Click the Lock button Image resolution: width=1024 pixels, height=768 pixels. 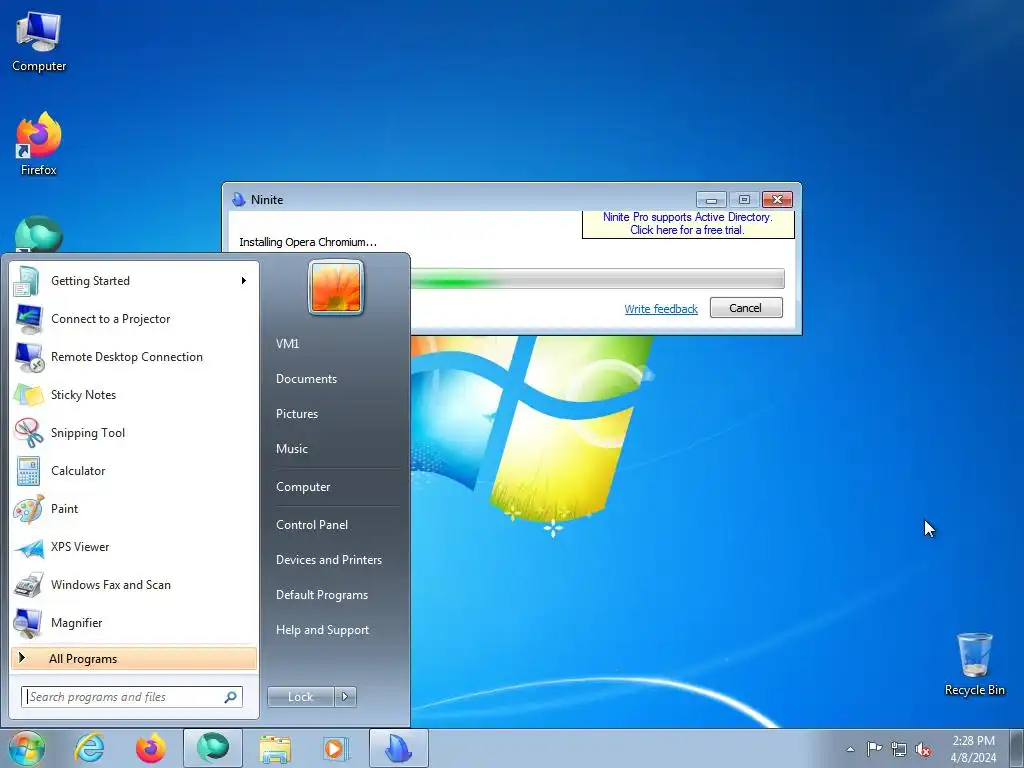pos(300,697)
